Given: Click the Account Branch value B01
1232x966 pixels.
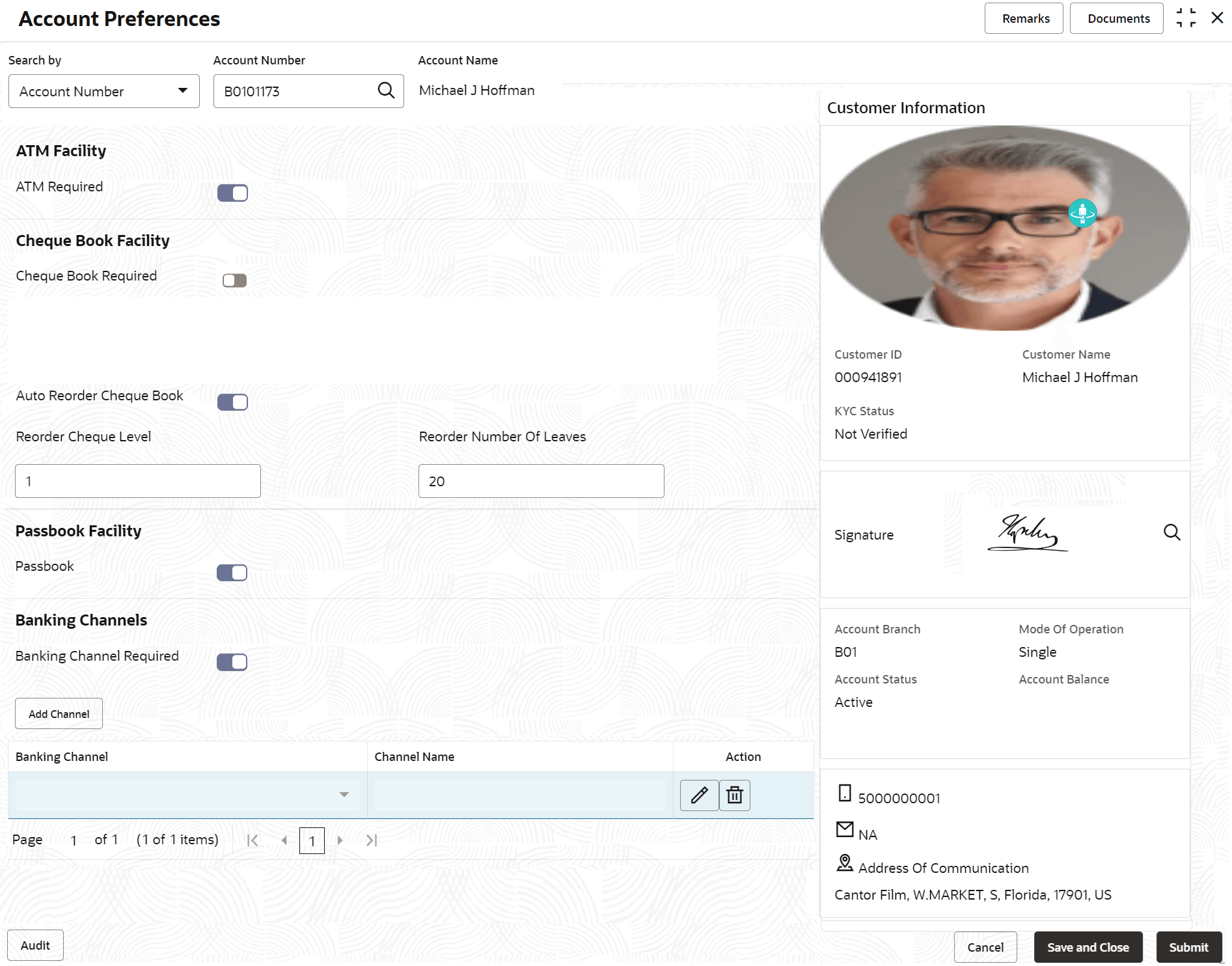Looking at the screenshot, I should click(x=846, y=652).
